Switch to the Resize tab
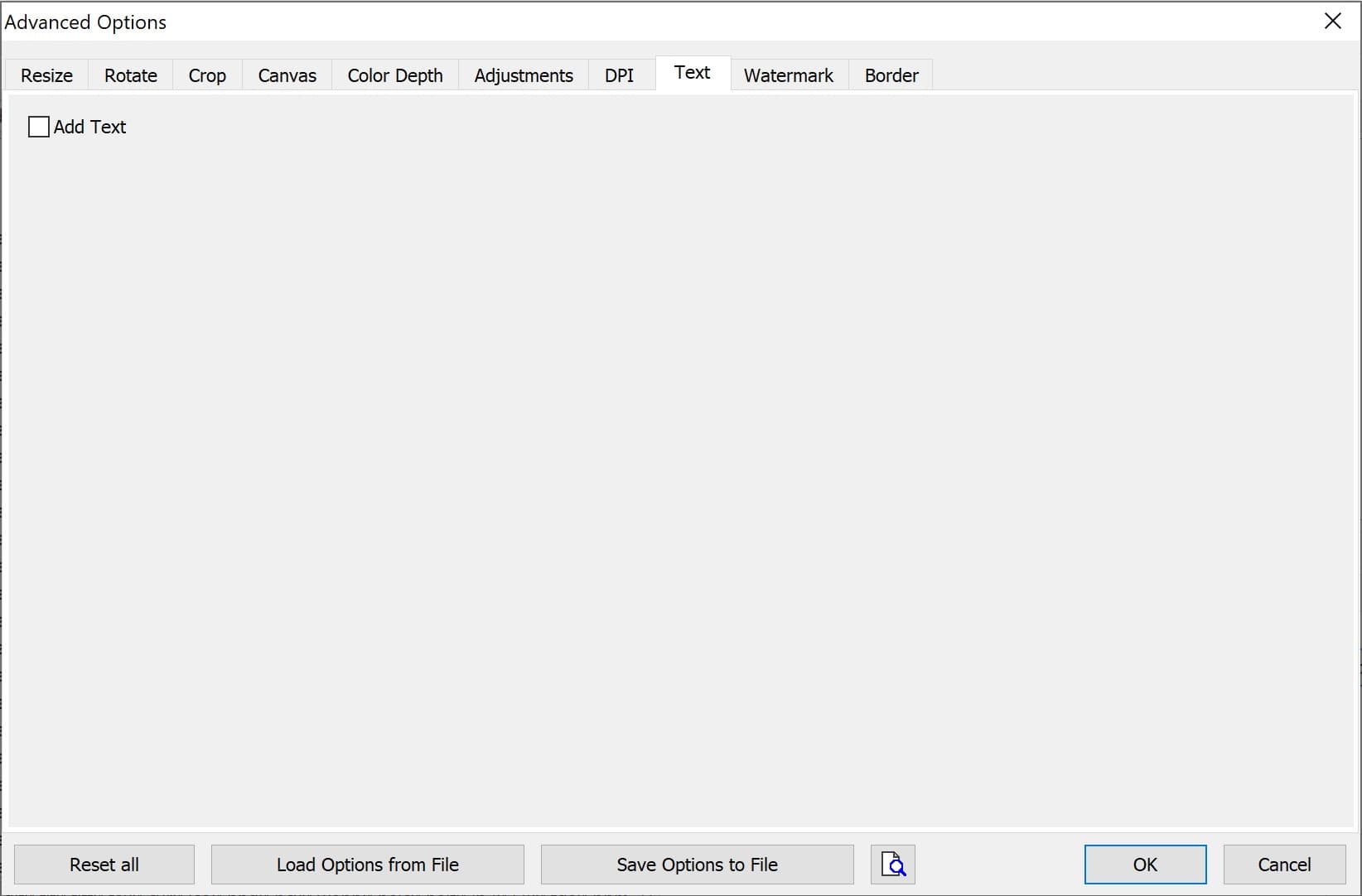Image resolution: width=1362 pixels, height=896 pixels. pos(46,75)
